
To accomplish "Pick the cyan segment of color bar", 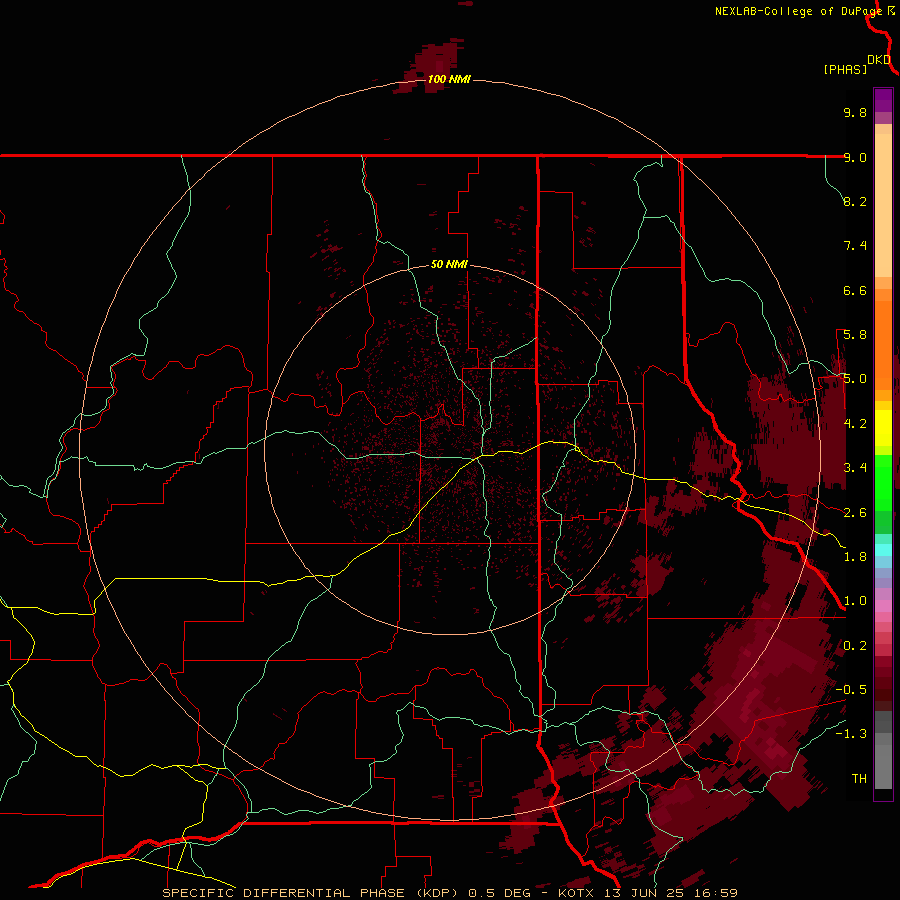I will (883, 550).
